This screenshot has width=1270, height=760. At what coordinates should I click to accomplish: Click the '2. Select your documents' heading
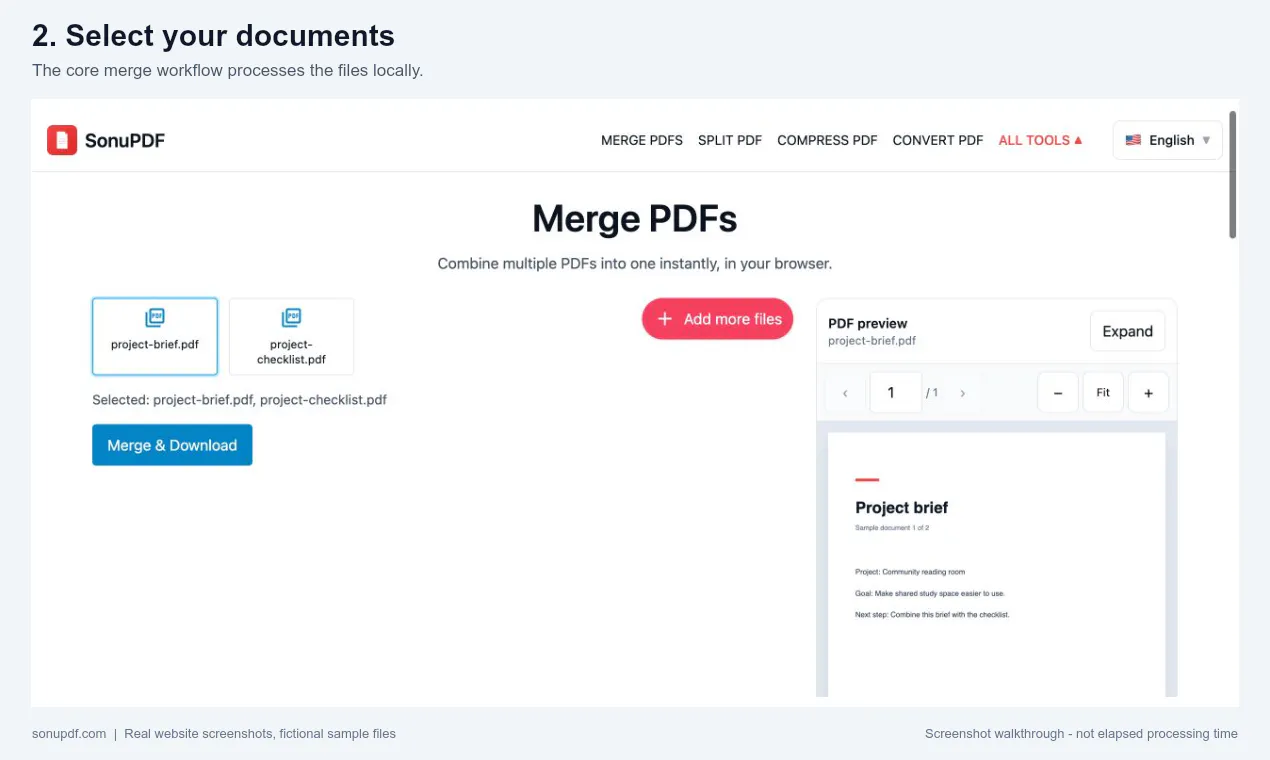pyautogui.click(x=213, y=36)
